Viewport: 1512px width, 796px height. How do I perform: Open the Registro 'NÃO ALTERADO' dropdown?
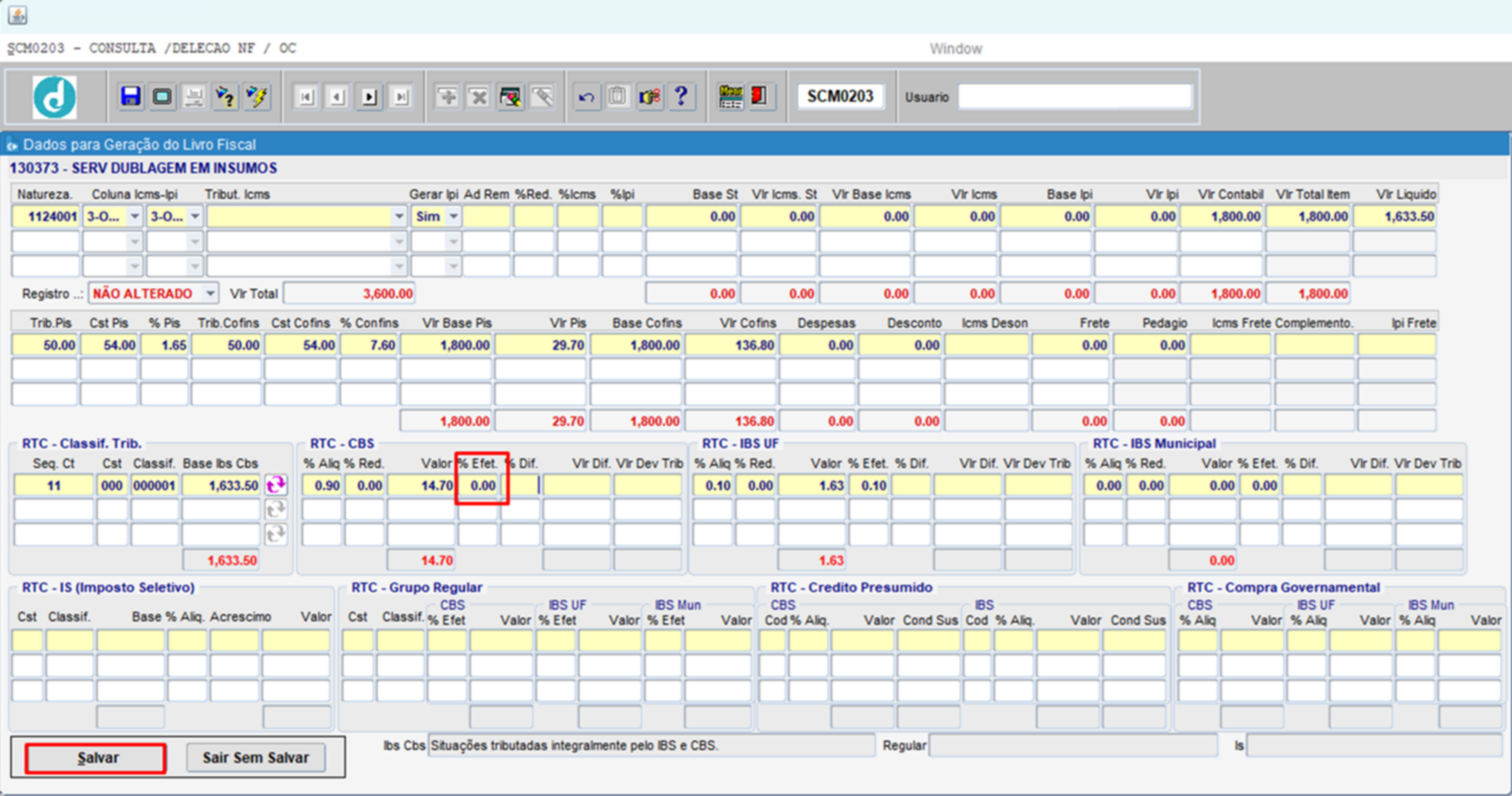tap(210, 294)
